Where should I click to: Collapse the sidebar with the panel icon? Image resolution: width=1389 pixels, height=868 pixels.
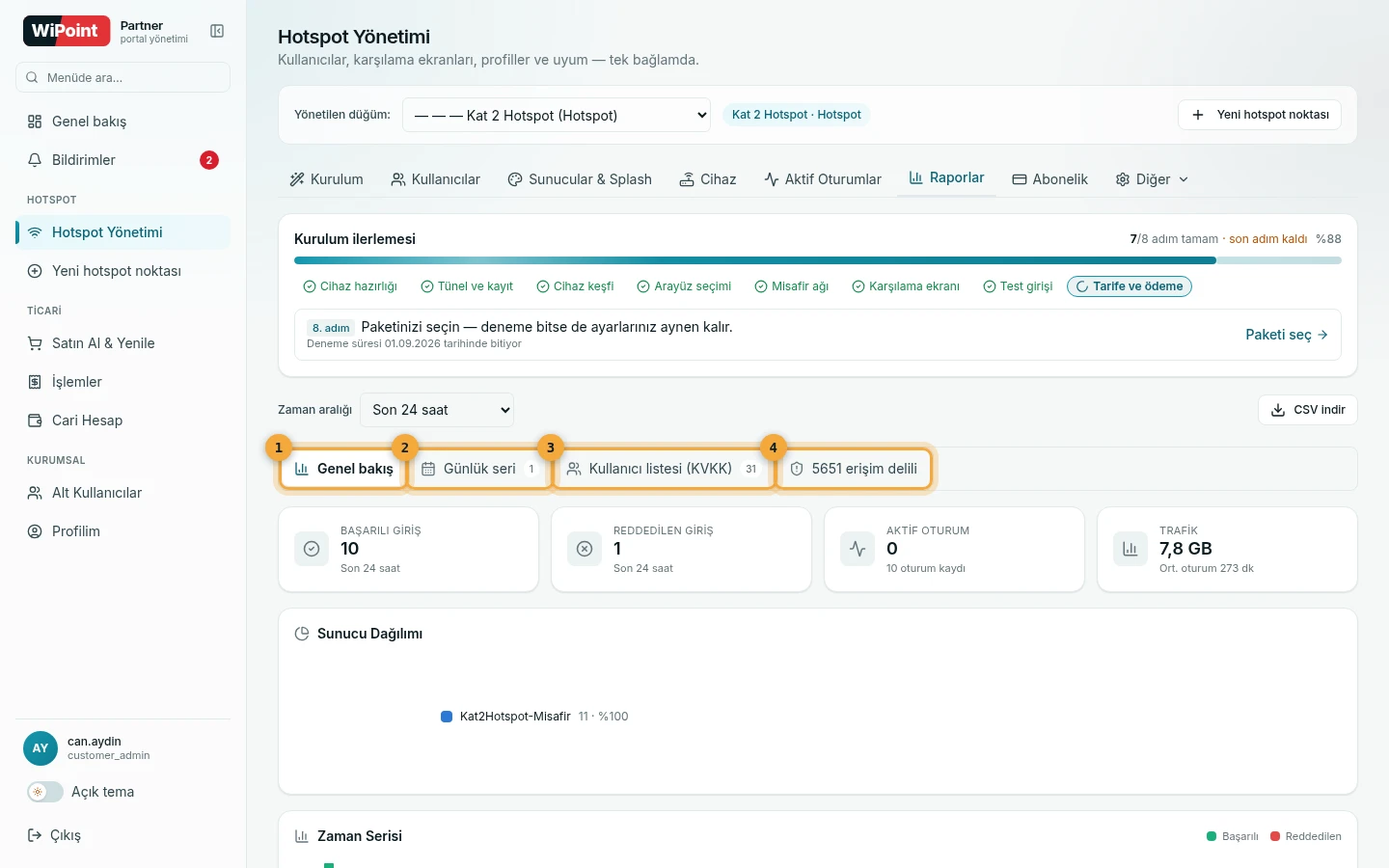pyautogui.click(x=217, y=32)
